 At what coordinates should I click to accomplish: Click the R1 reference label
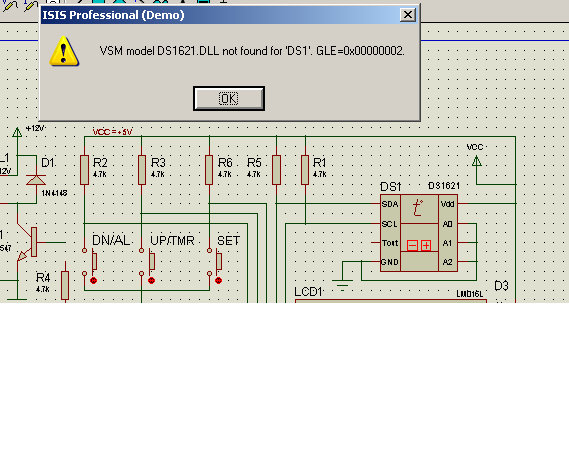(320, 163)
